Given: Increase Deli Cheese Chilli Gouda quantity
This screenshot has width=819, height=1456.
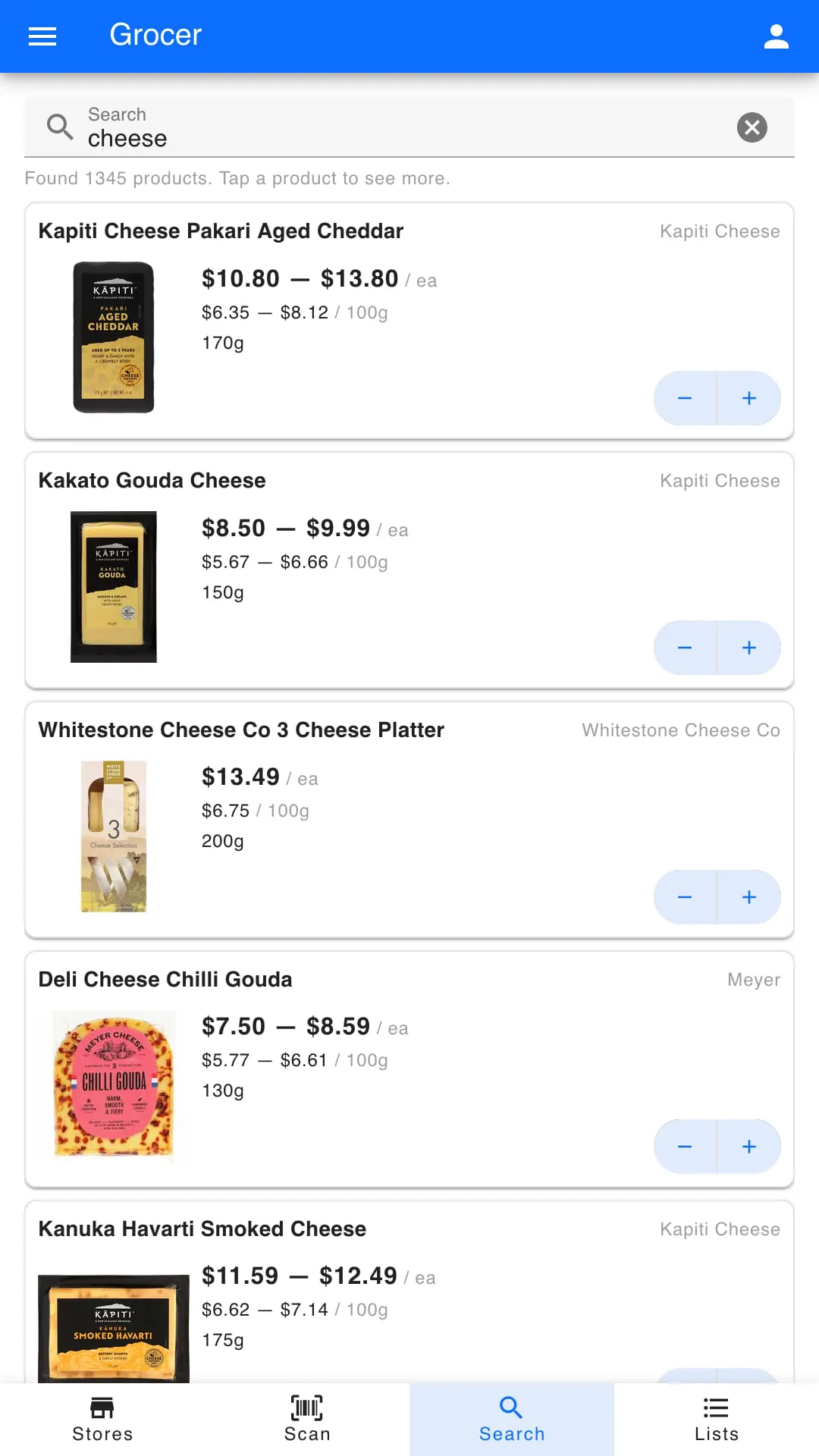Looking at the screenshot, I should pos(749,1147).
